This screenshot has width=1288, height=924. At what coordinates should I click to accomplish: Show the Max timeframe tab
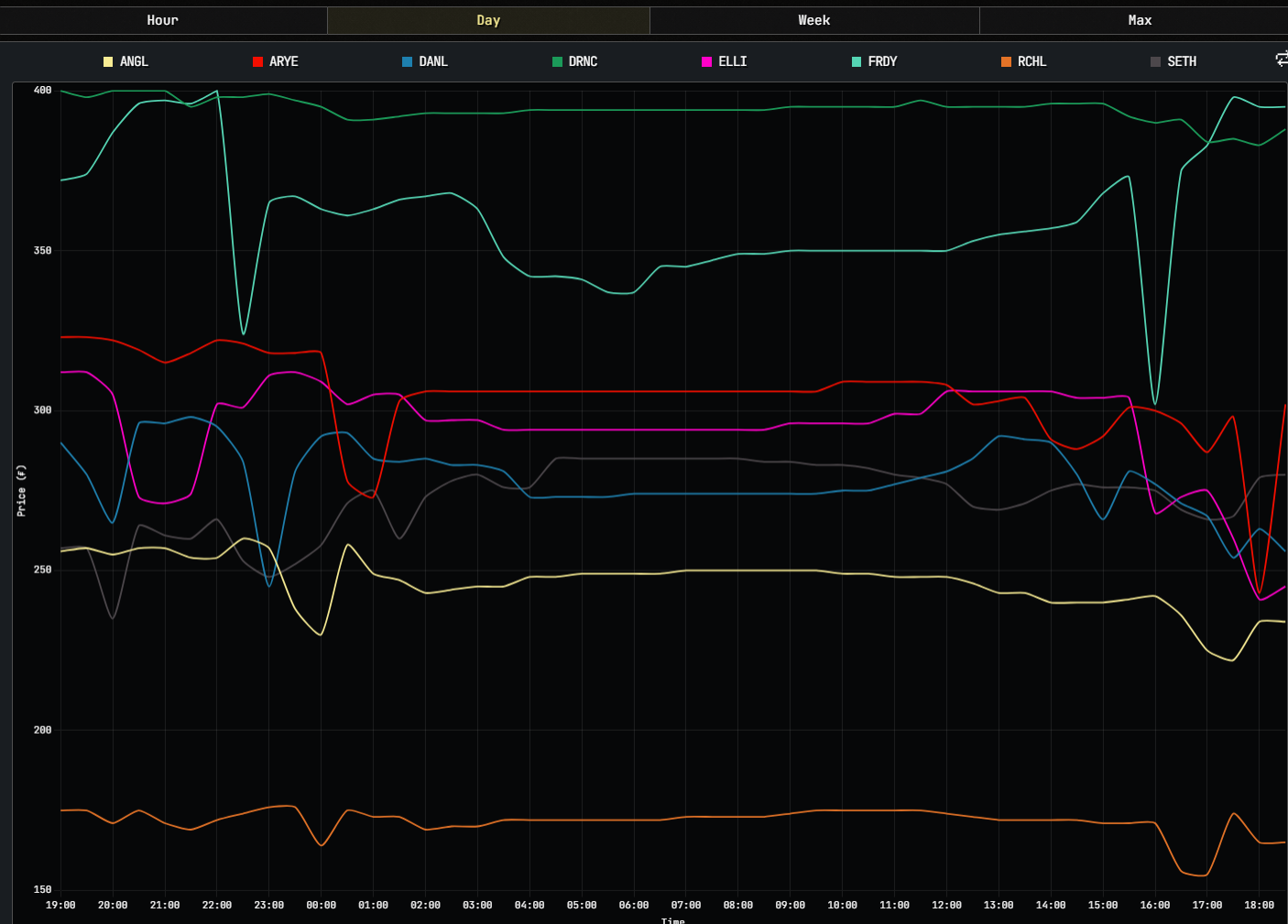pos(1134,20)
